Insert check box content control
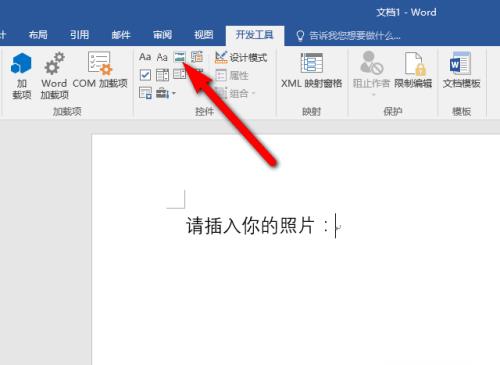Screen dimensions: 500x365 145,75
